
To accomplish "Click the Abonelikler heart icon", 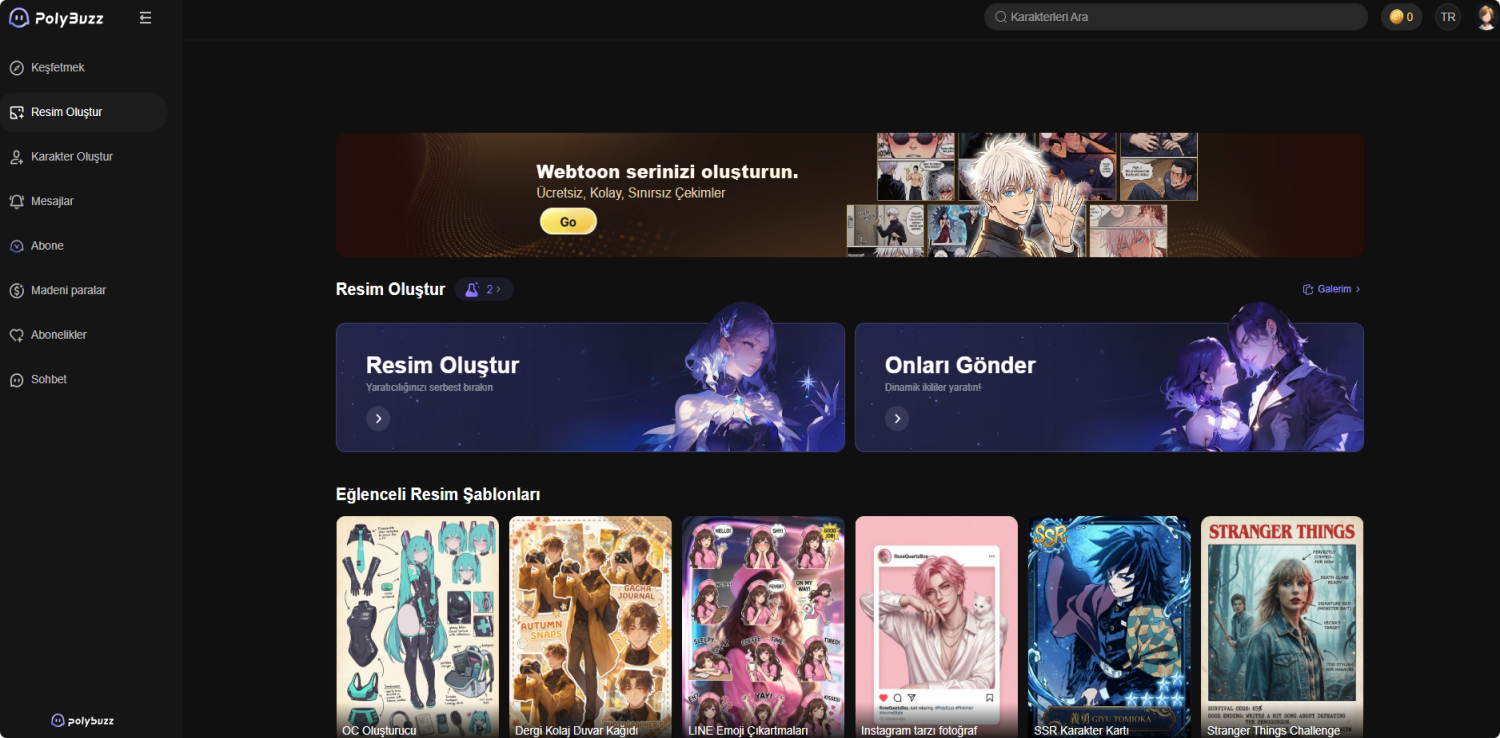I will 16,335.
